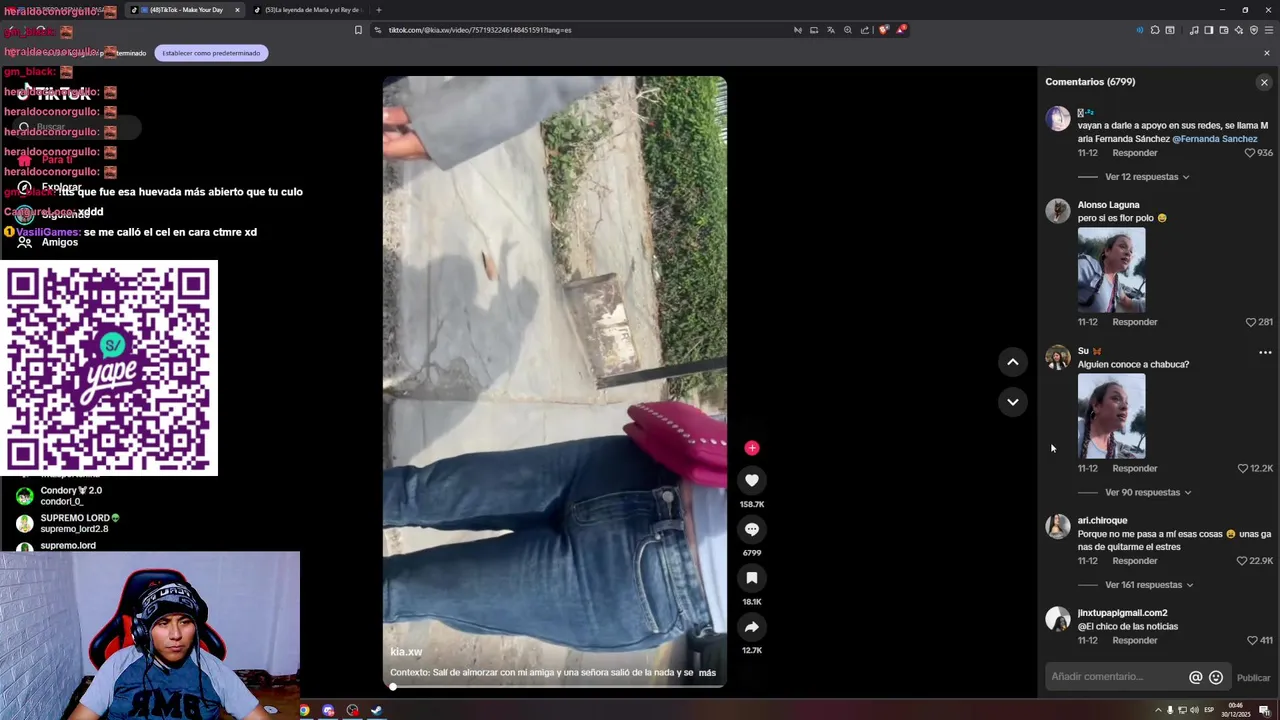Reply to Su's chabuca comment
This screenshot has width=1280, height=720.
tap(1135, 468)
